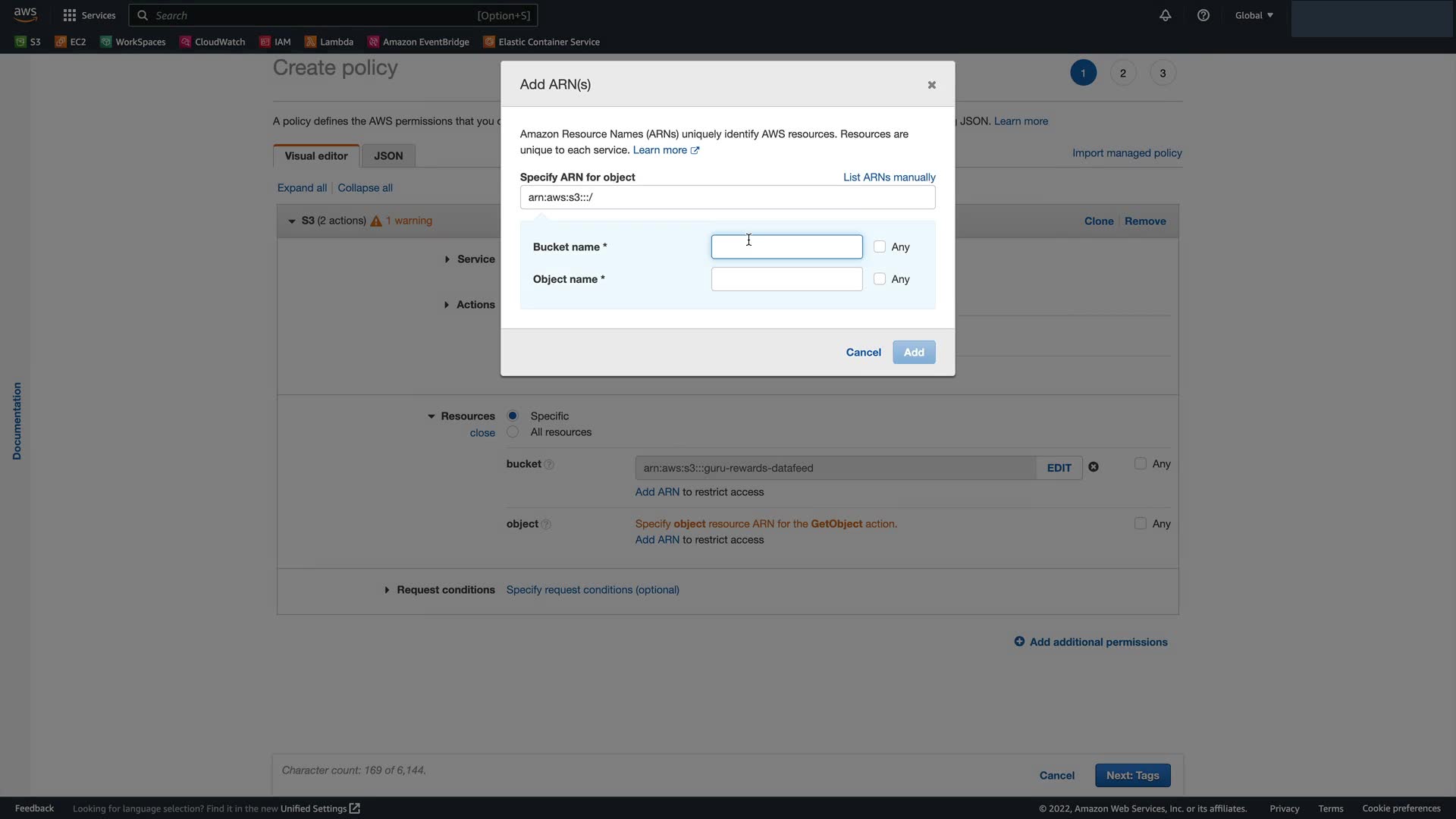Open the help question mark icon
Viewport: 1456px width, 819px height.
pos(1203,15)
